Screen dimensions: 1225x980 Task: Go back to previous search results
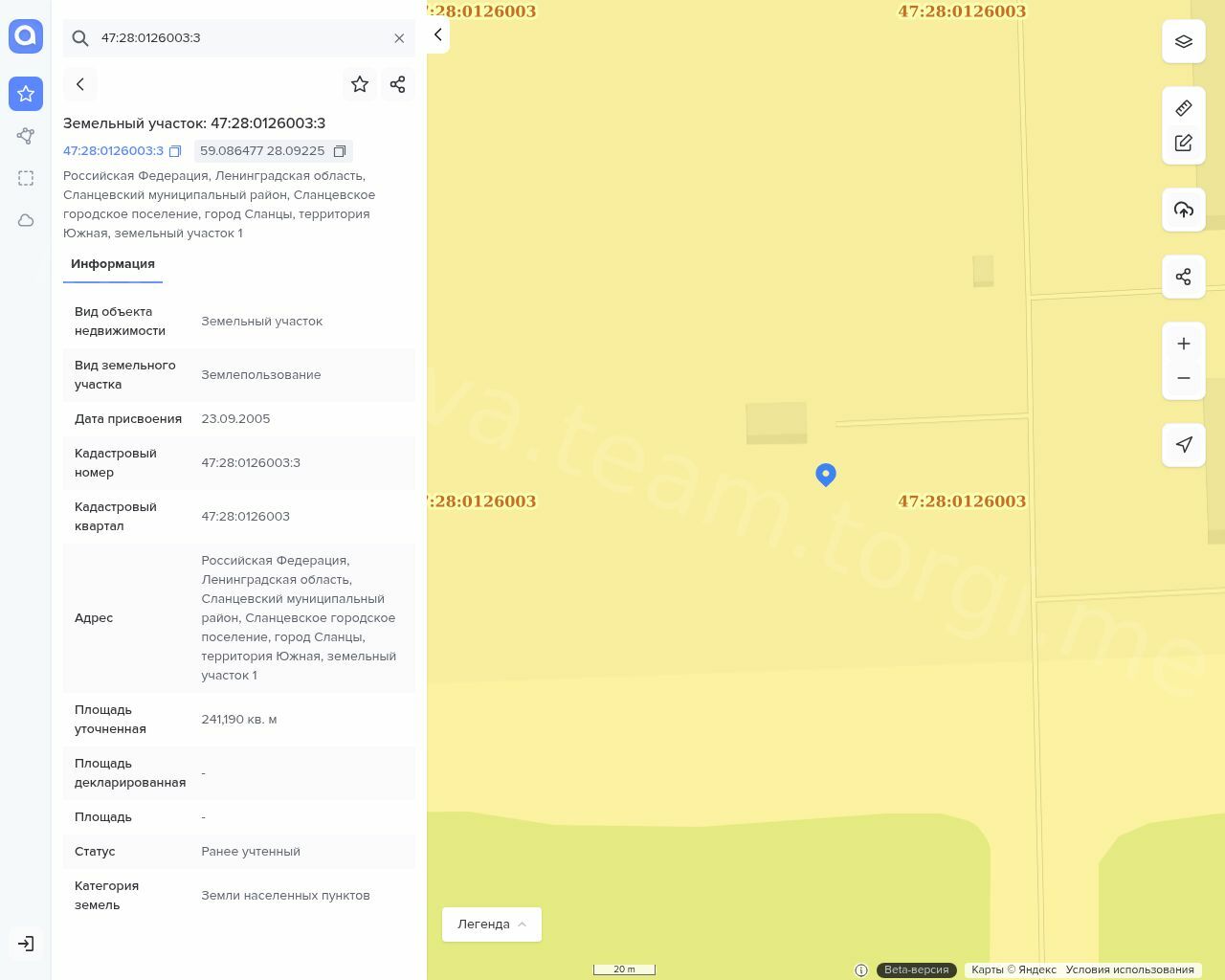pyautogui.click(x=80, y=84)
